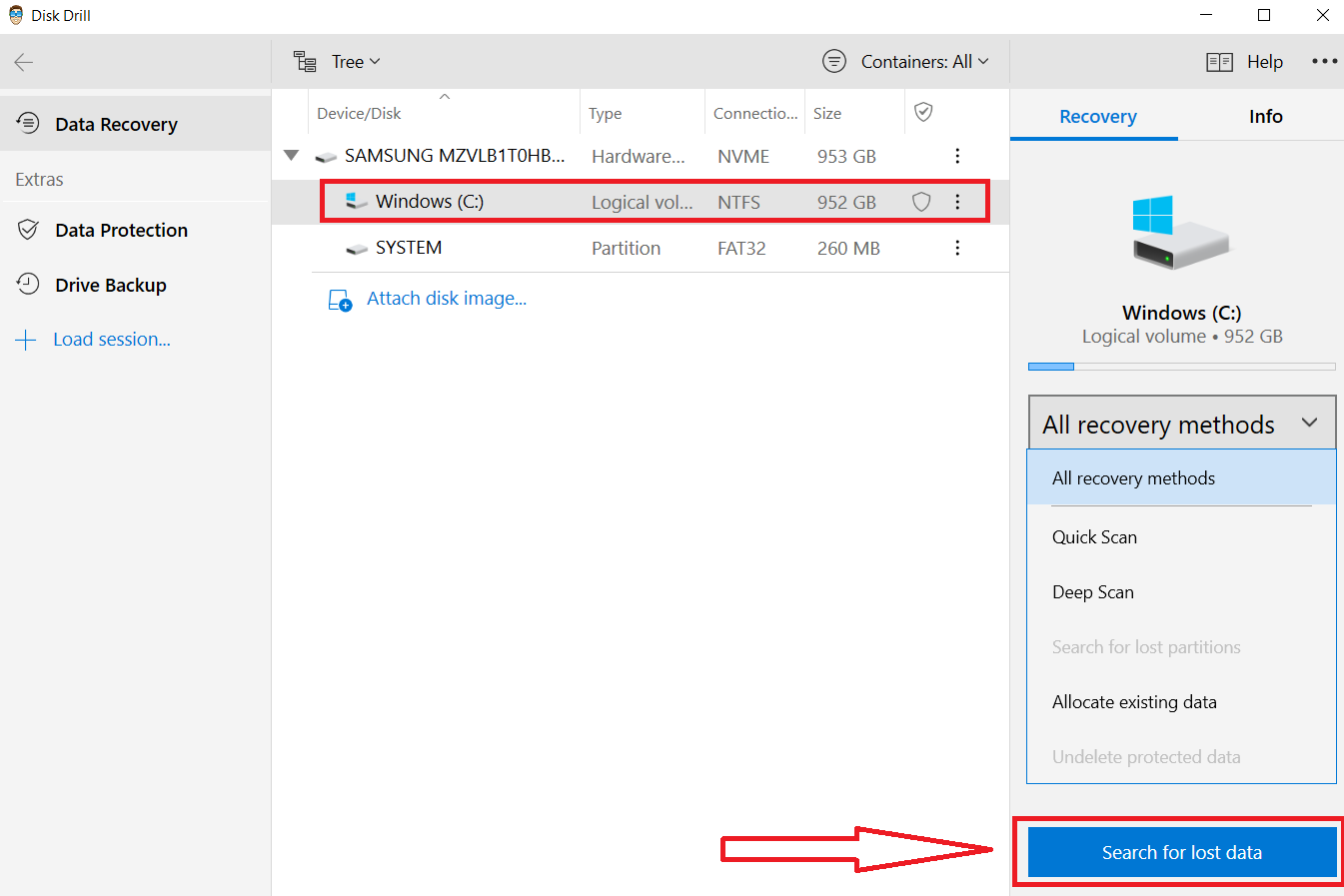Click the Data Recovery sidebar icon
Image resolution: width=1344 pixels, height=896 pixels.
(28, 123)
